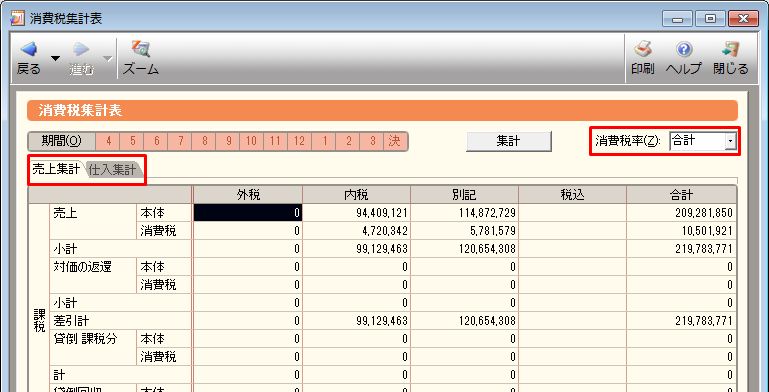Select the 売上集計 tab

[x=56, y=170]
